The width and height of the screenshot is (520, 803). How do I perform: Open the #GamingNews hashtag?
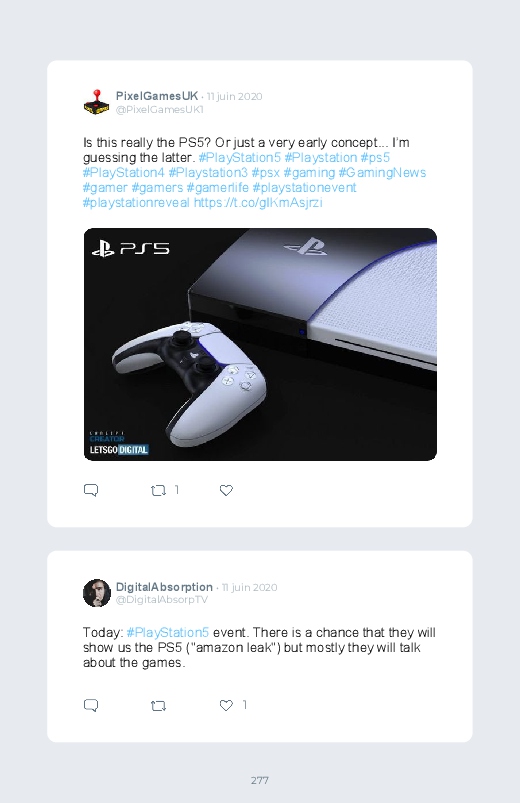382,173
